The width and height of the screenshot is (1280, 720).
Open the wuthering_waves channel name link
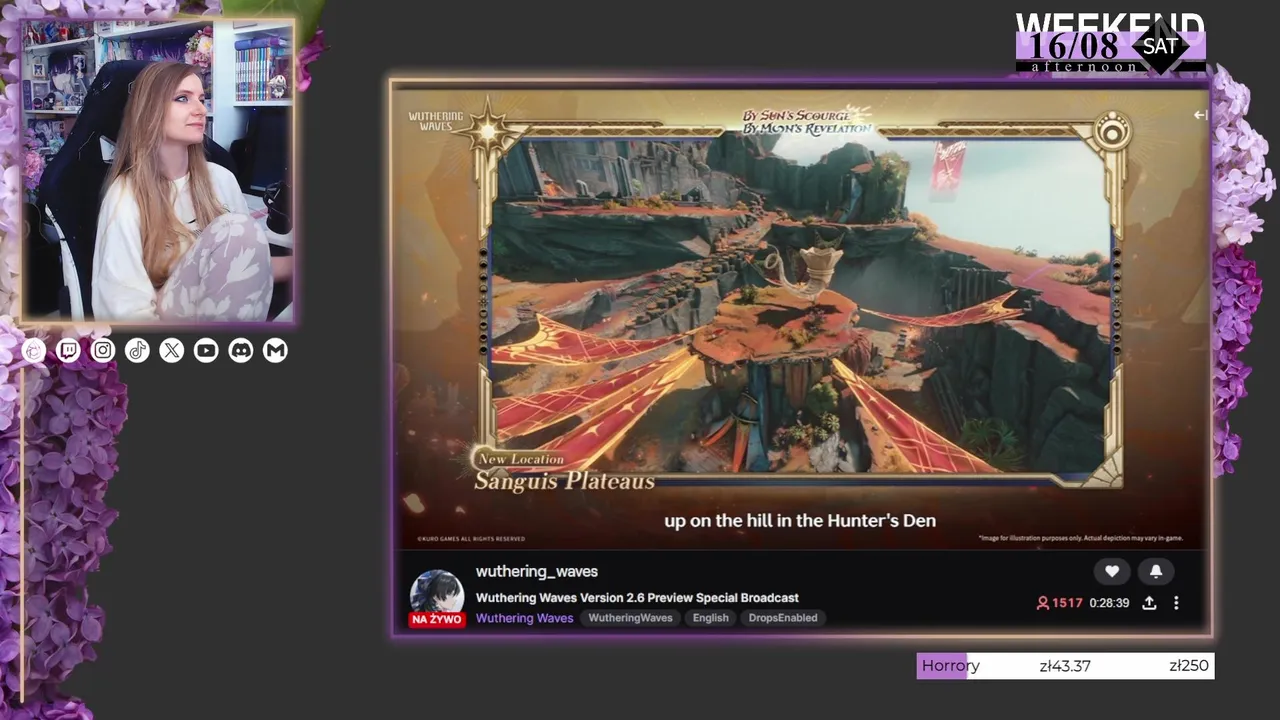point(537,571)
